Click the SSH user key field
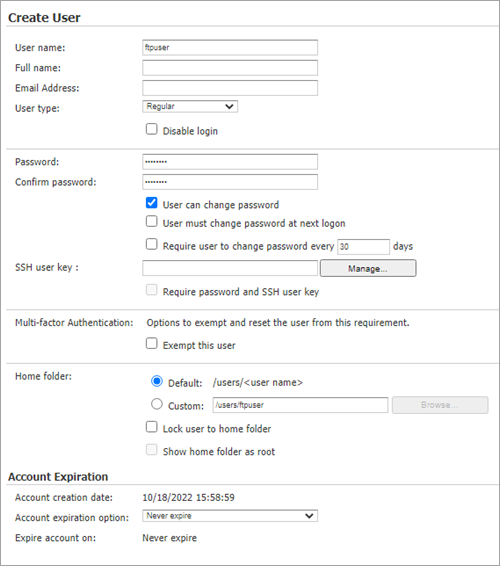This screenshot has width=500, height=566. click(x=230, y=268)
